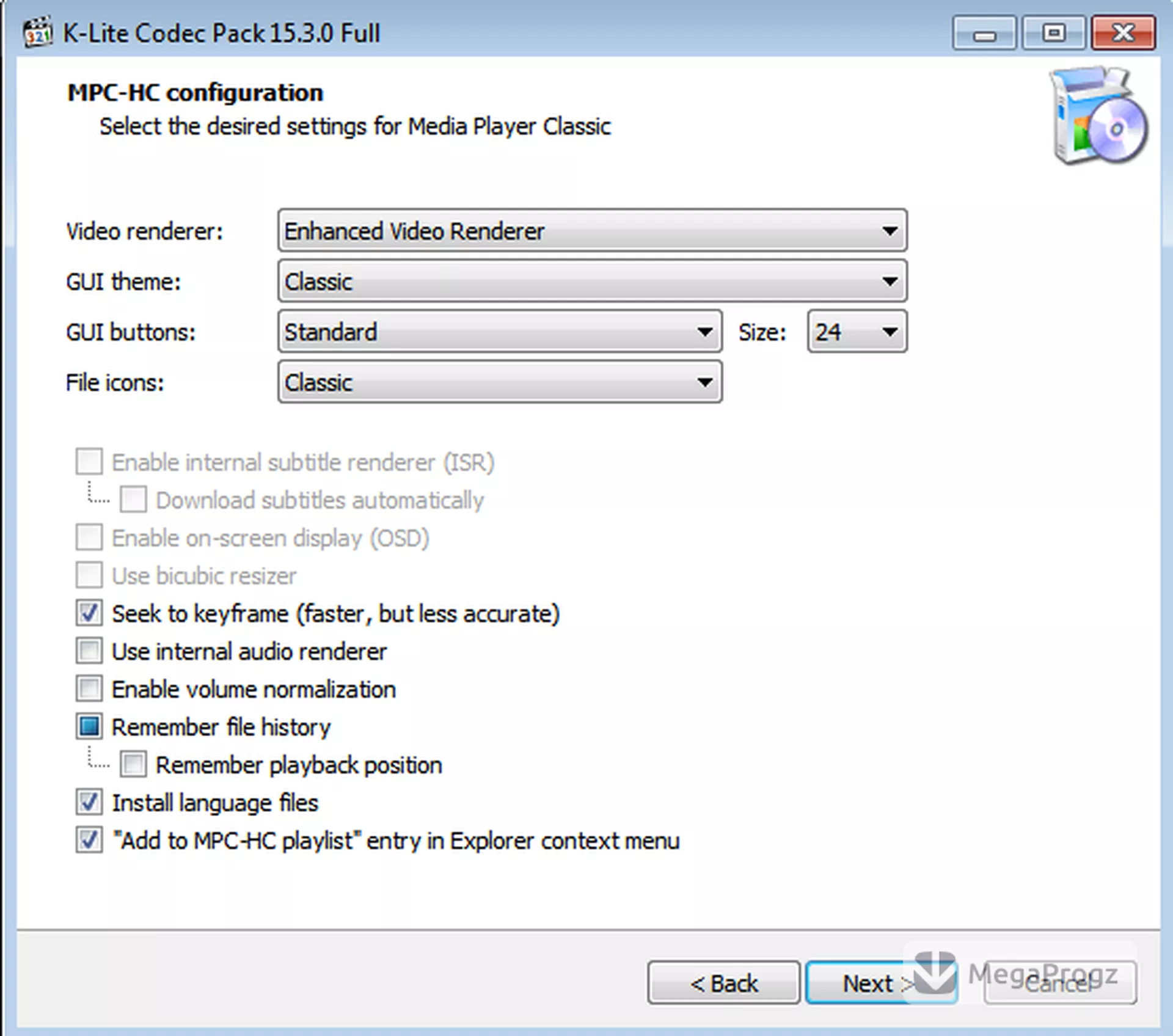The image size is (1173, 1036).
Task: Uncheck Add to MPC-HC playlist context menu entry
Action: 89,841
